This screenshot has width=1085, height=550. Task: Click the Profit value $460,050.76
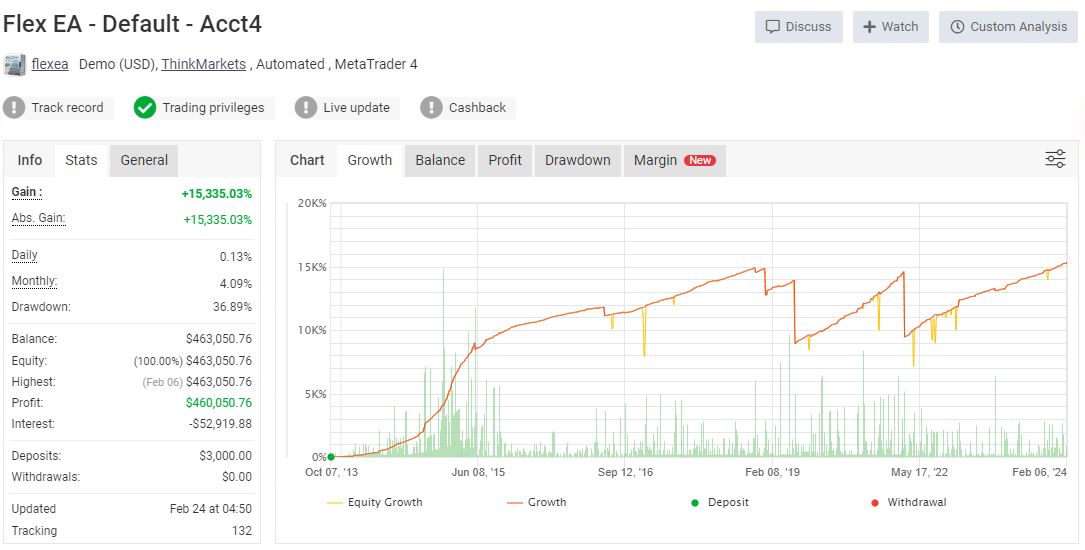point(219,403)
